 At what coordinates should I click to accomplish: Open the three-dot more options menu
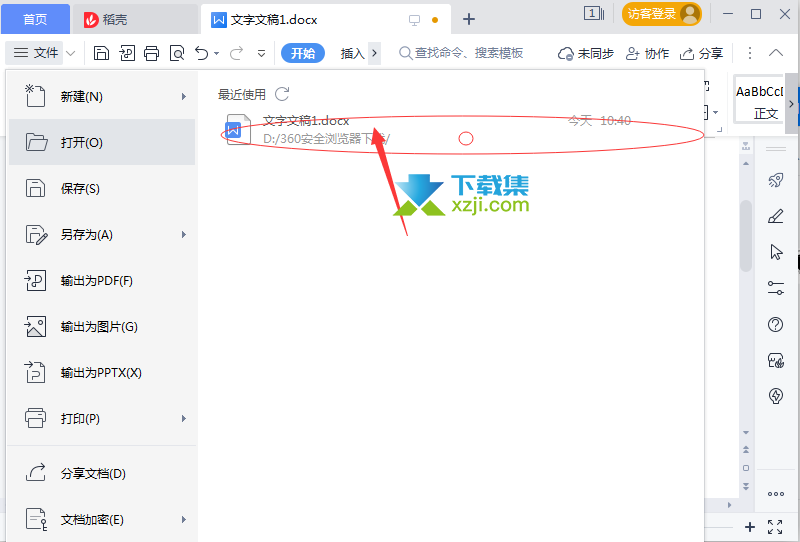tap(749, 53)
